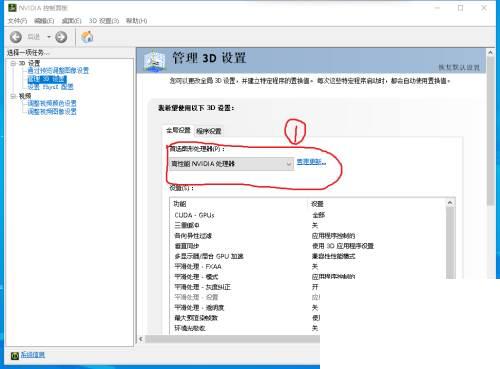Click the Forward arrow toolbar icon

coord(61,37)
